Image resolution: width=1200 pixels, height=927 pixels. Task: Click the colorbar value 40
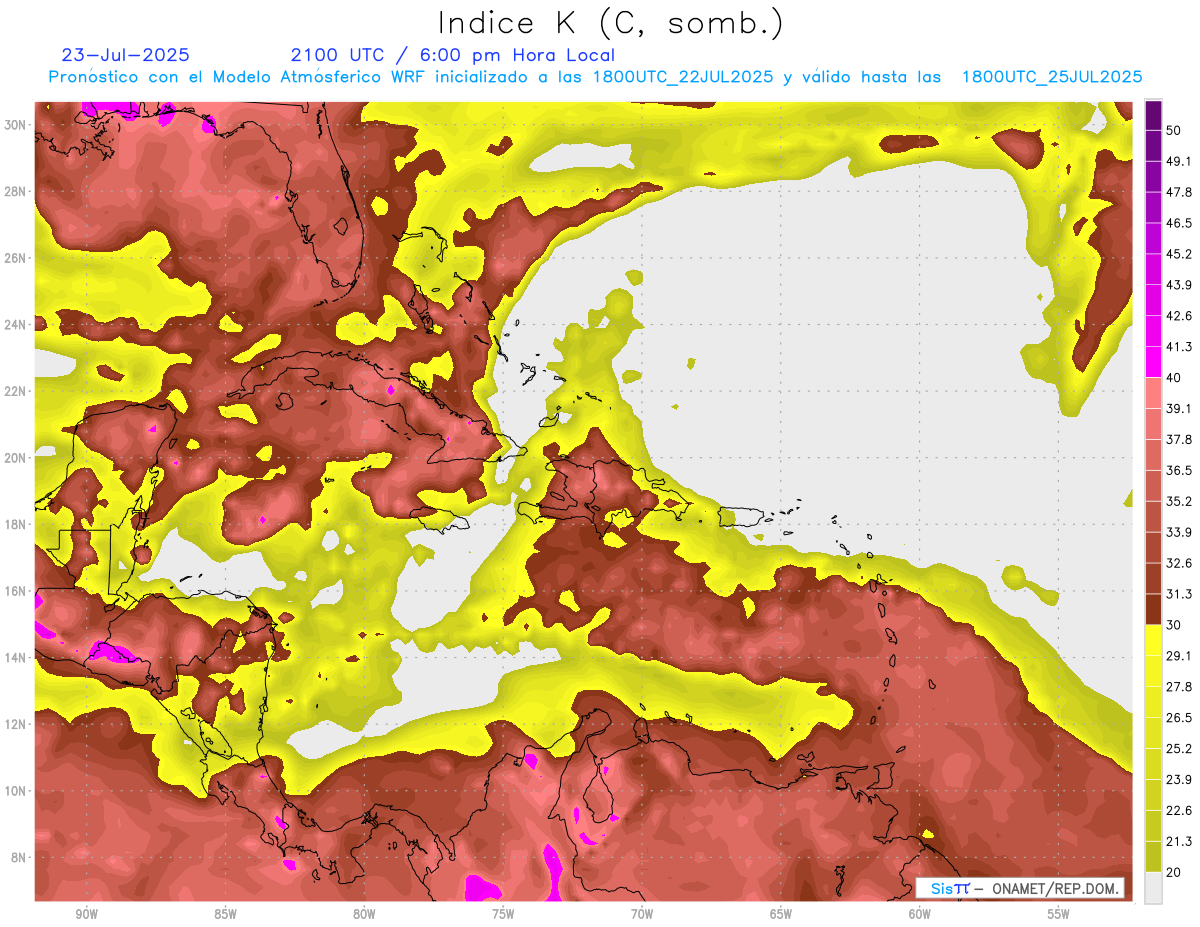click(1174, 378)
